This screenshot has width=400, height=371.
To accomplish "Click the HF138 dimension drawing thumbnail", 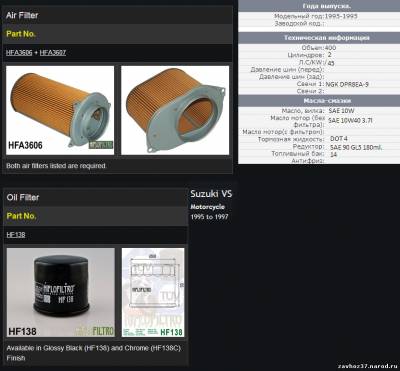I will pos(153,292).
